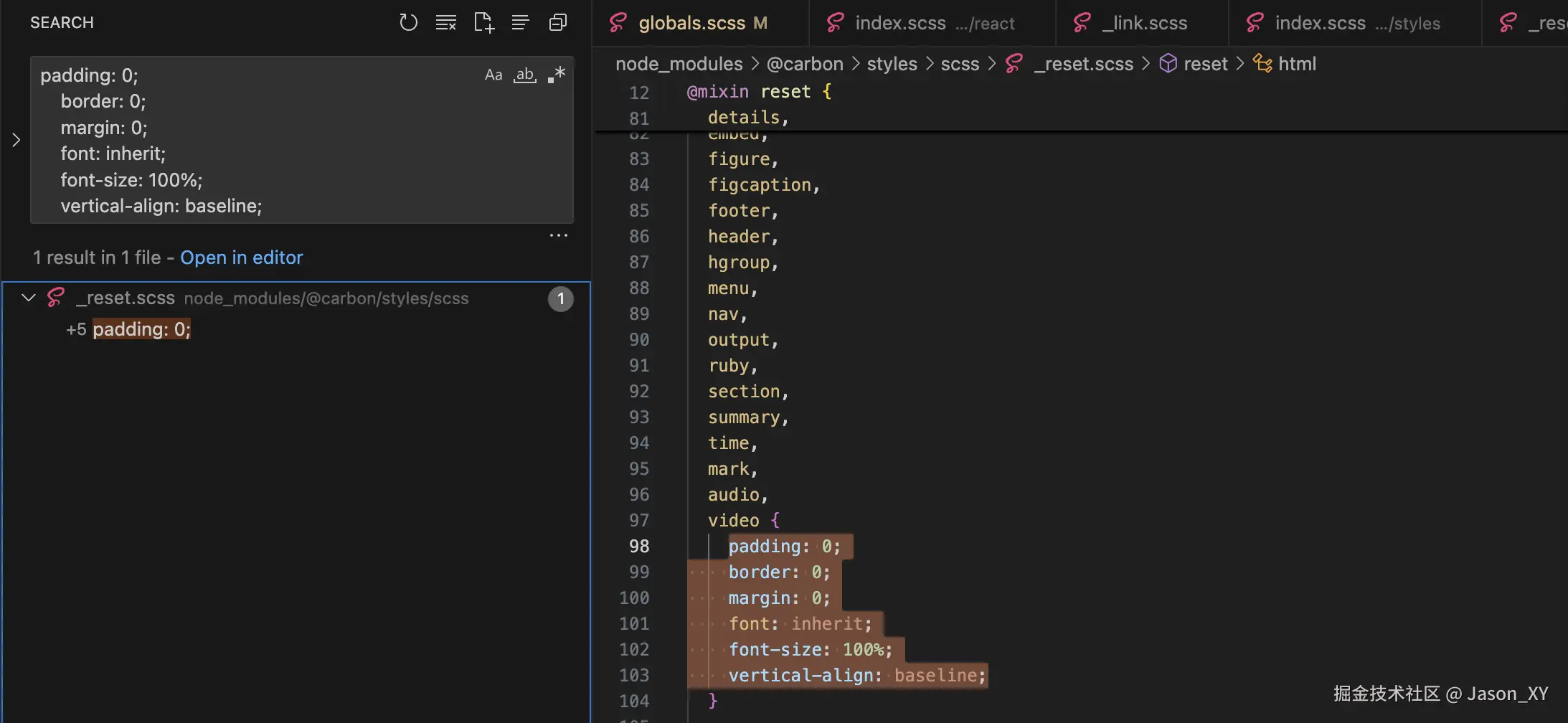
Task: Open the scss breadcrumb dropdown
Action: [x=960, y=63]
